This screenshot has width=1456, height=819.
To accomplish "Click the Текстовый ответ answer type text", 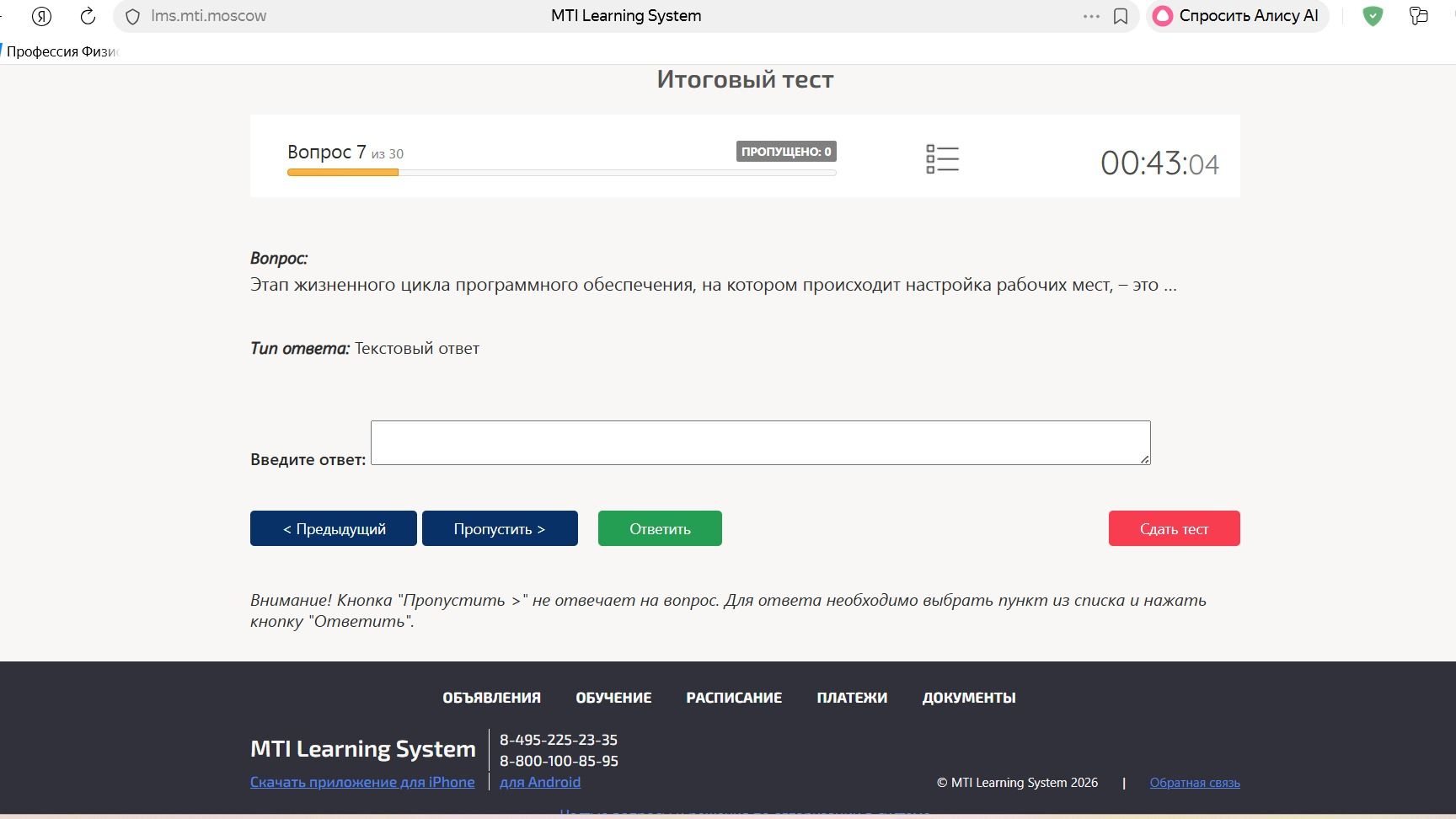I will pyautogui.click(x=417, y=348).
